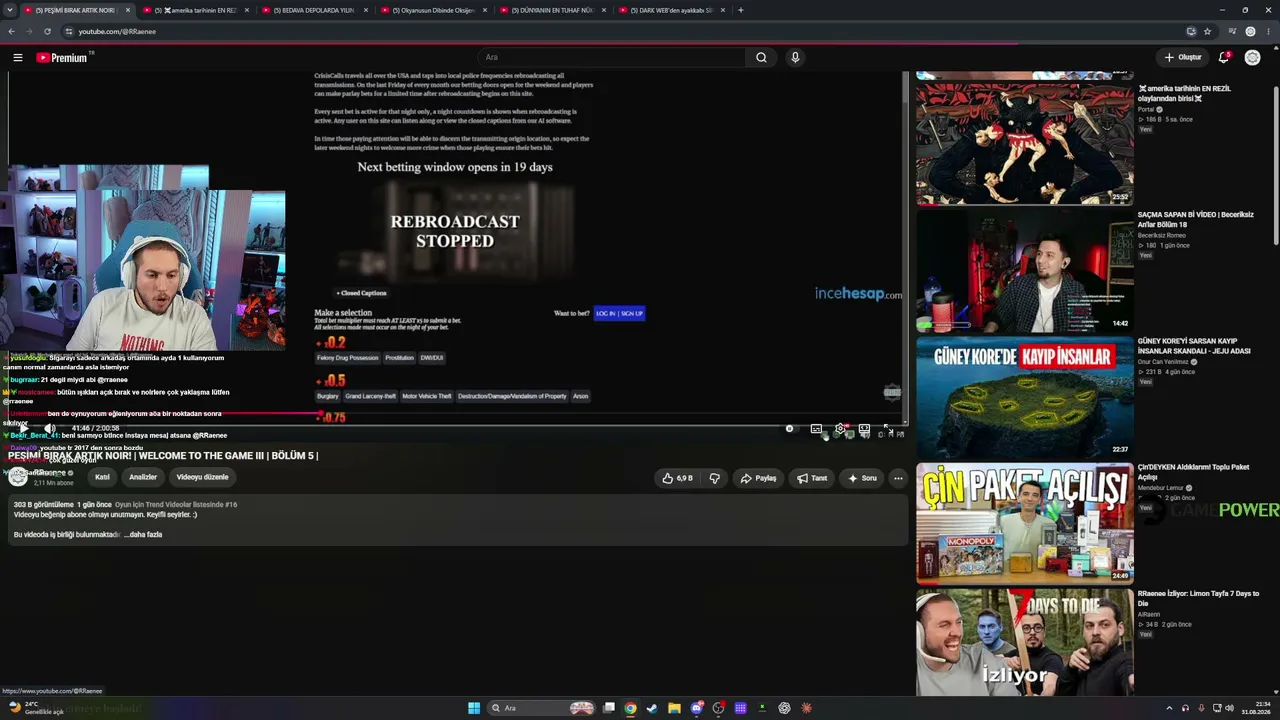Open File Explorer from the taskbar
Image resolution: width=1280 pixels, height=720 pixels.
[674, 708]
